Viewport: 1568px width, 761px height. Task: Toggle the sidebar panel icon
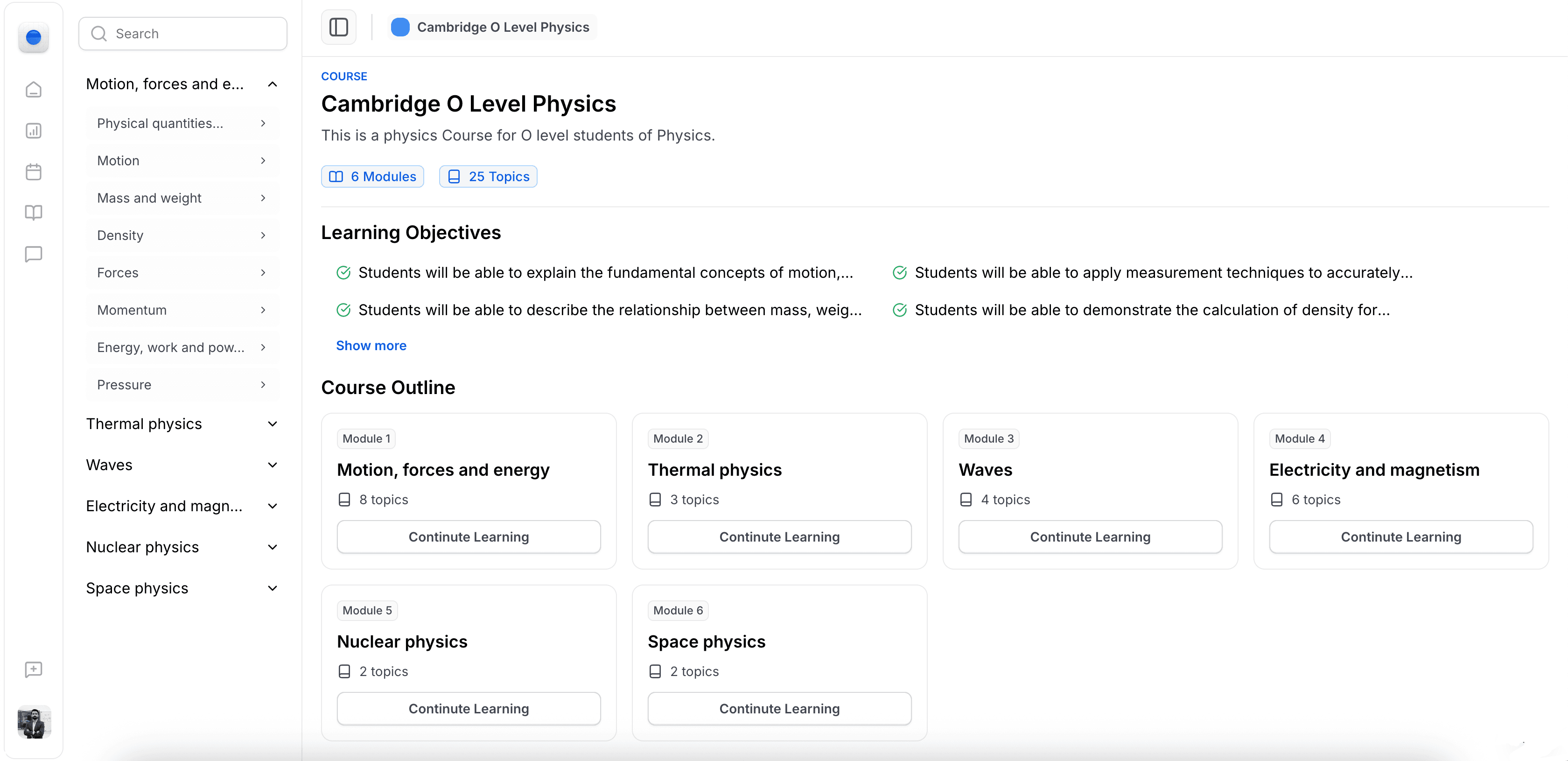338,28
